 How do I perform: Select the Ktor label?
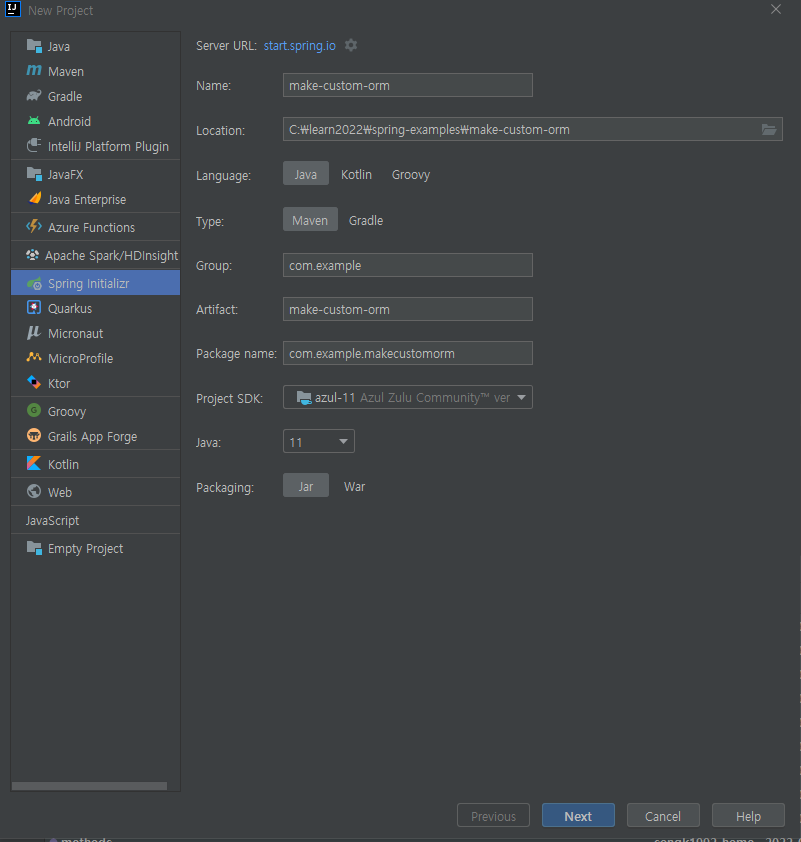pyautogui.click(x=59, y=383)
